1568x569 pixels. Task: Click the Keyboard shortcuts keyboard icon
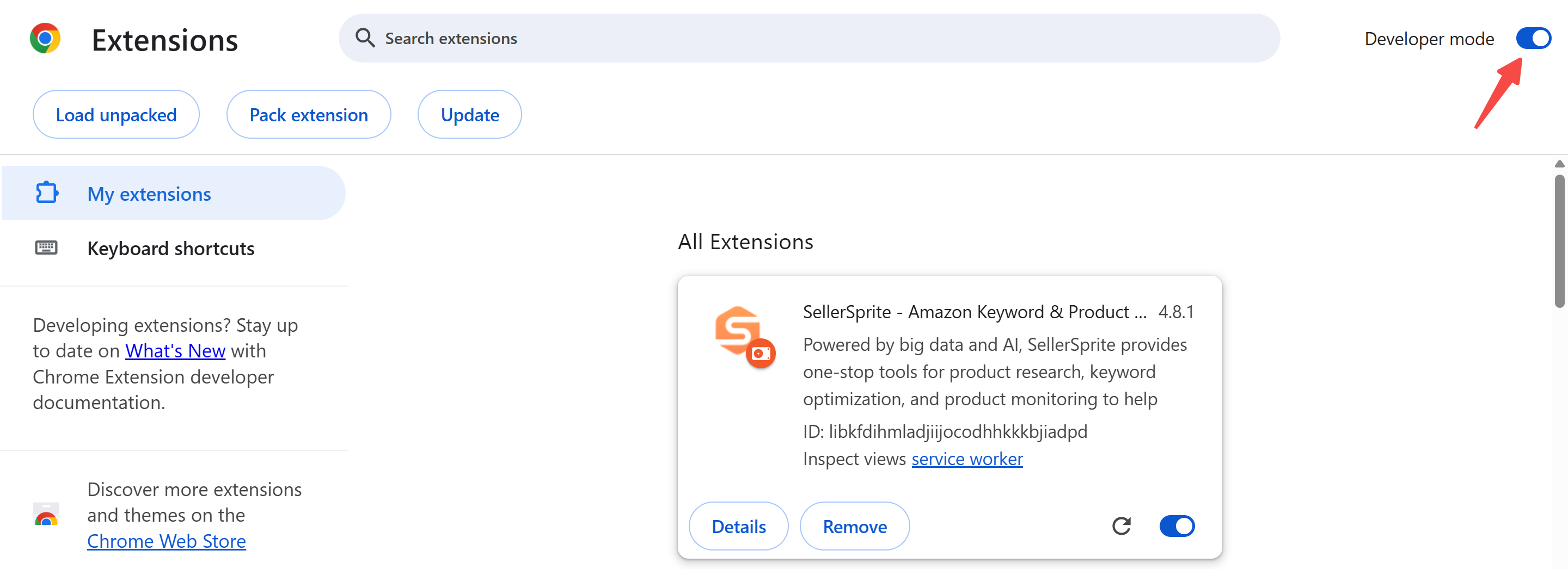[x=46, y=248]
